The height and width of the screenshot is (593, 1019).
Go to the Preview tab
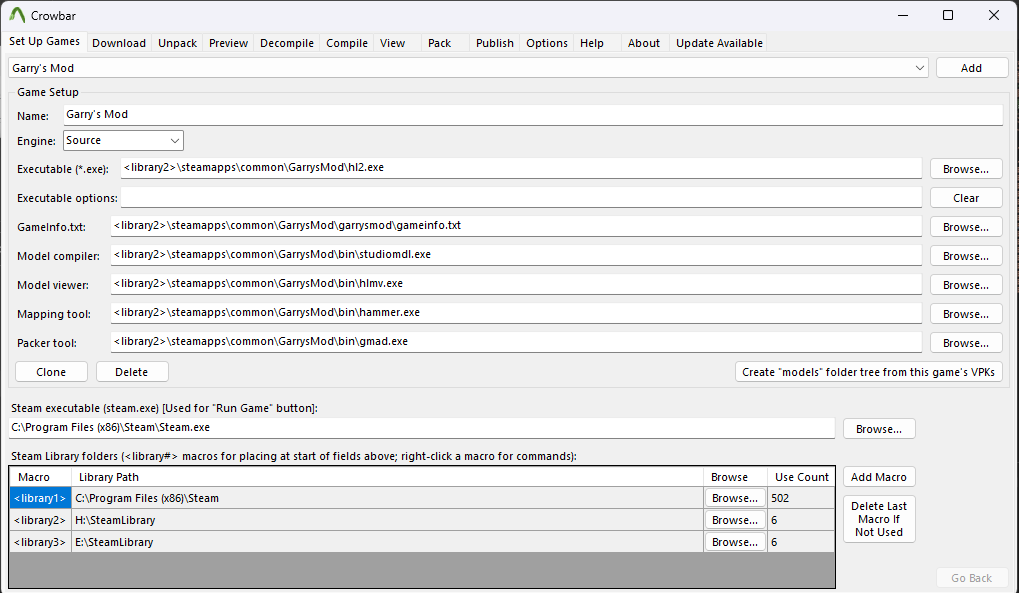pos(228,43)
